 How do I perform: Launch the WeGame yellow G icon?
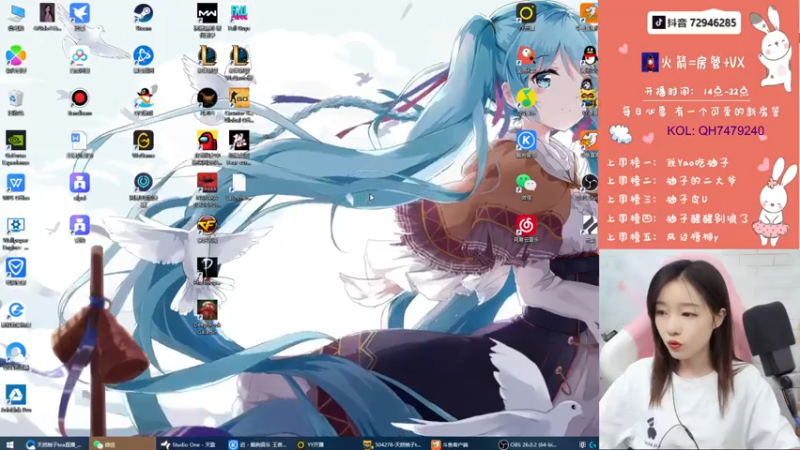pyautogui.click(x=143, y=140)
